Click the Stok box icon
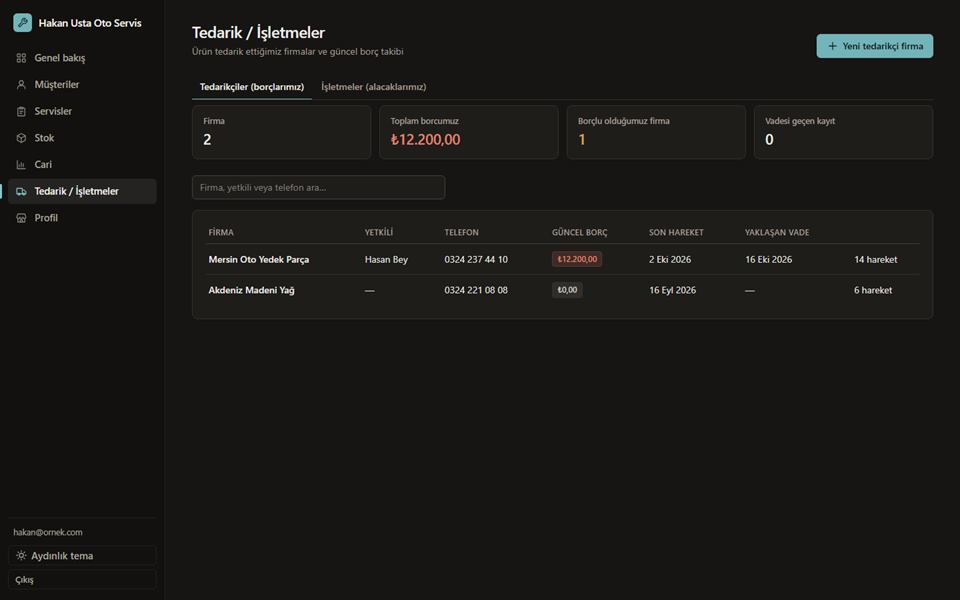960x600 pixels. click(21, 138)
